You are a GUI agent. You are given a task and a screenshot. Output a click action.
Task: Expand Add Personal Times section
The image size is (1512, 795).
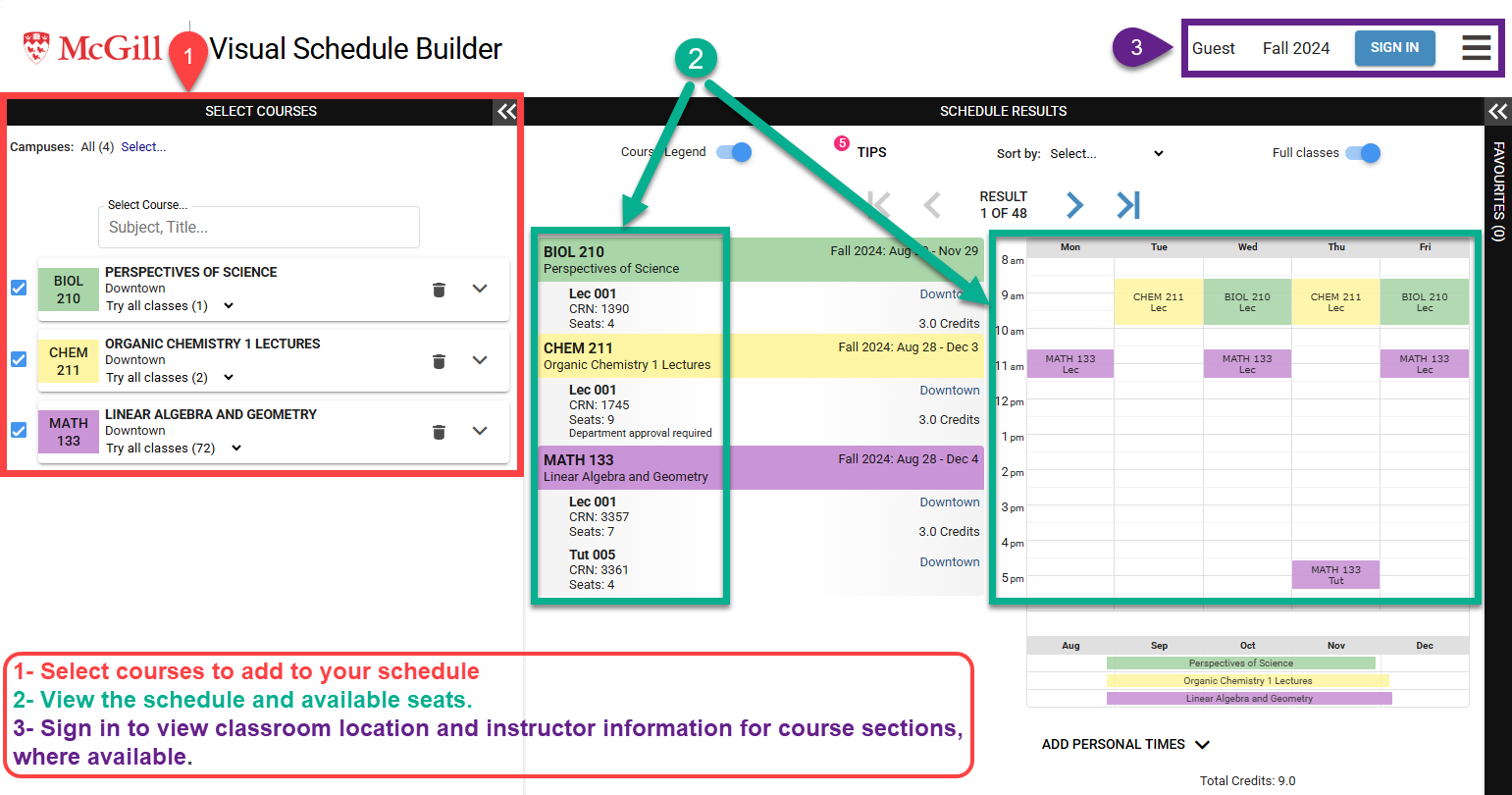point(1125,745)
